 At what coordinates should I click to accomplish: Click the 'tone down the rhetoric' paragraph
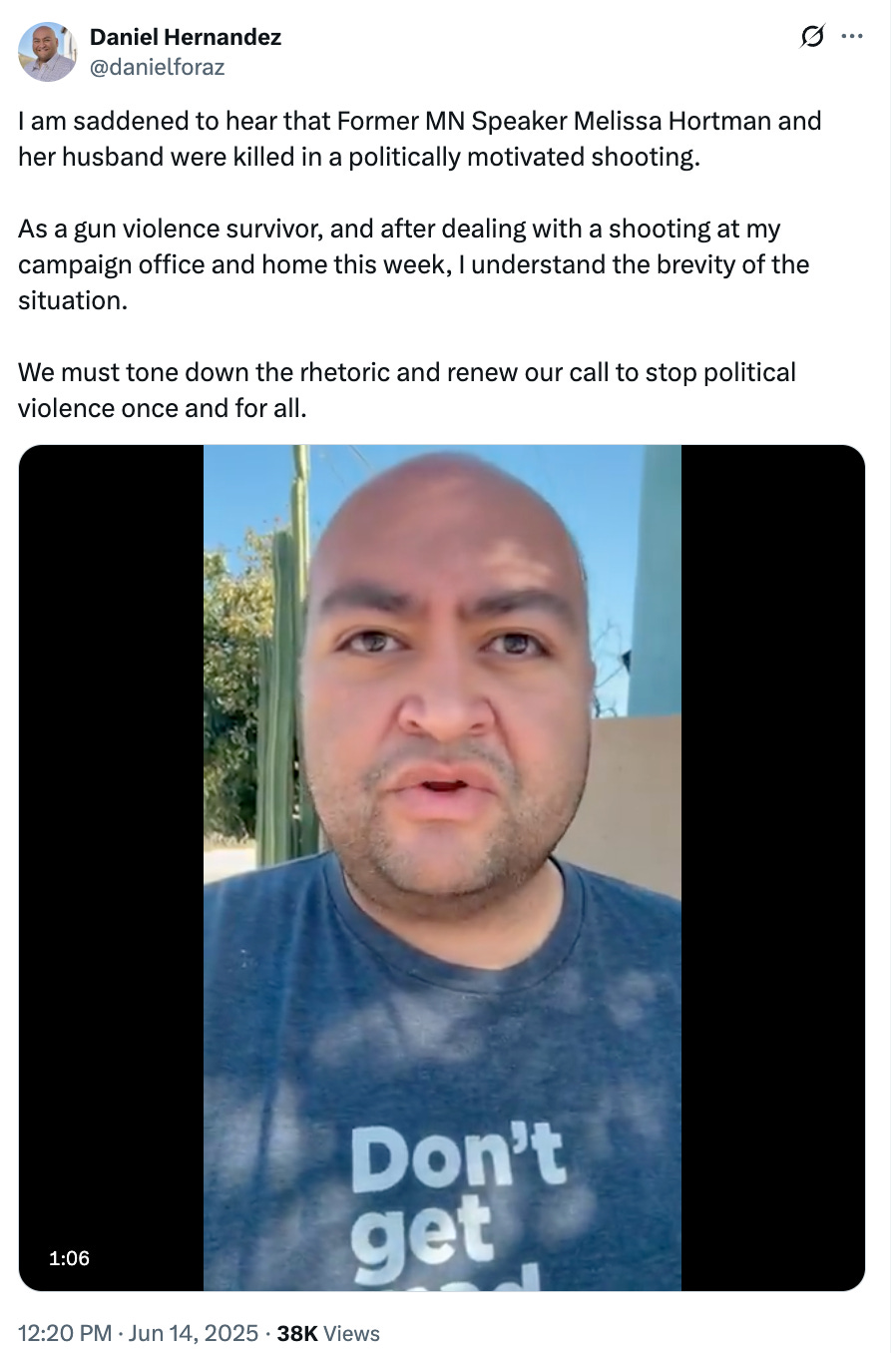(x=407, y=390)
